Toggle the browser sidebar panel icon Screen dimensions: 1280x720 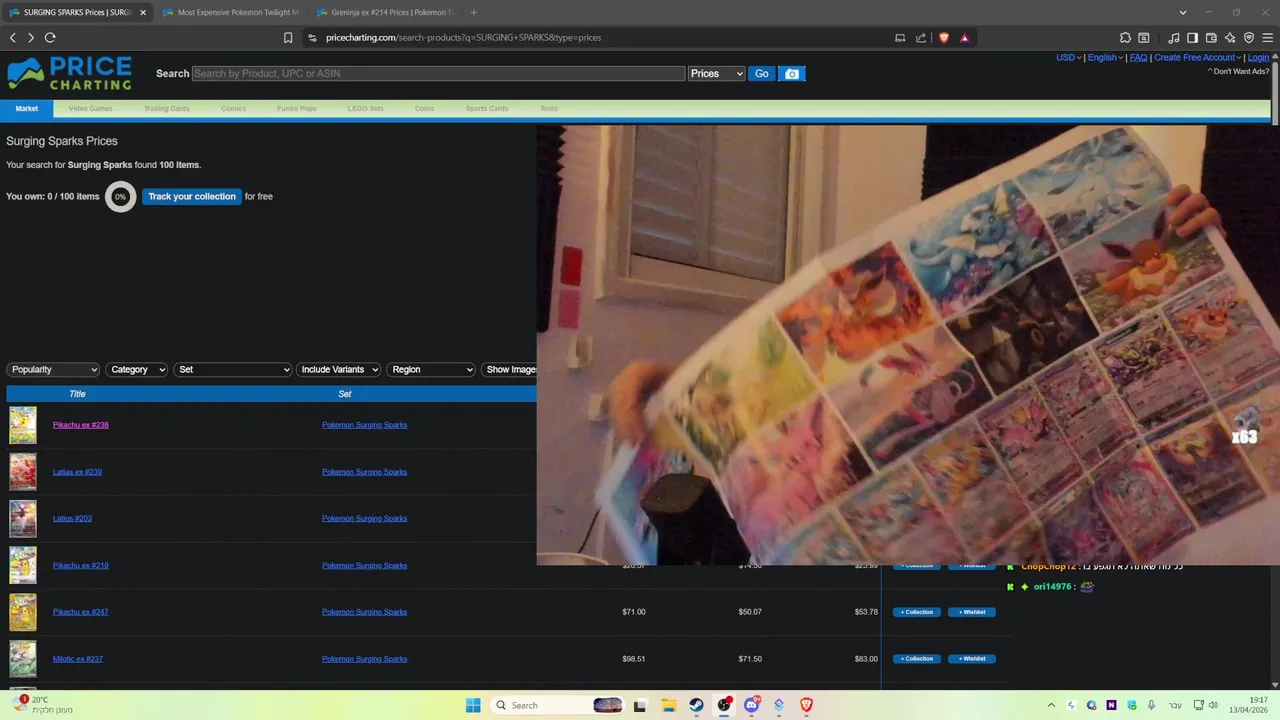coord(1192,38)
